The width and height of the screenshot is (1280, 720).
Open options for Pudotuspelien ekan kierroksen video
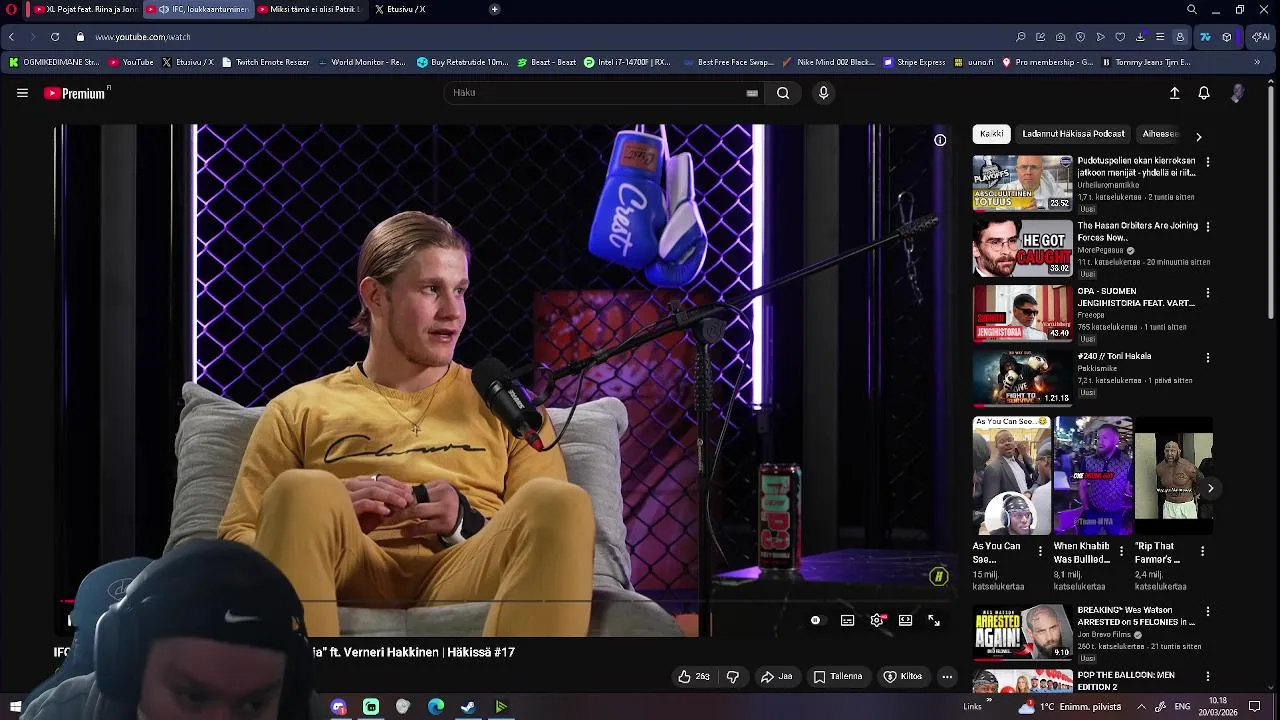tap(1208, 162)
